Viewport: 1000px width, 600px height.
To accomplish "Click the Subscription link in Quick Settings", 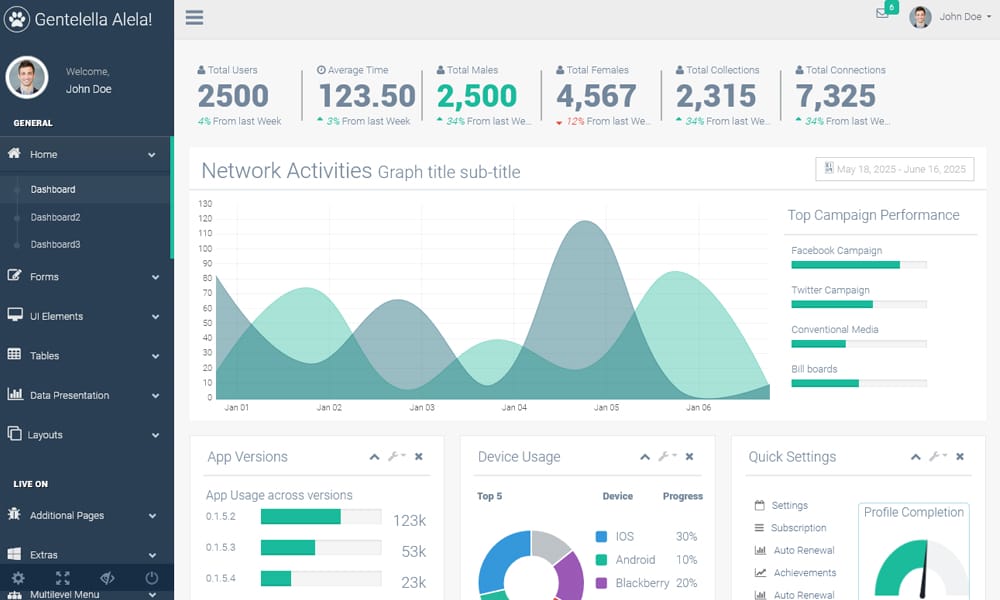I will pos(798,528).
